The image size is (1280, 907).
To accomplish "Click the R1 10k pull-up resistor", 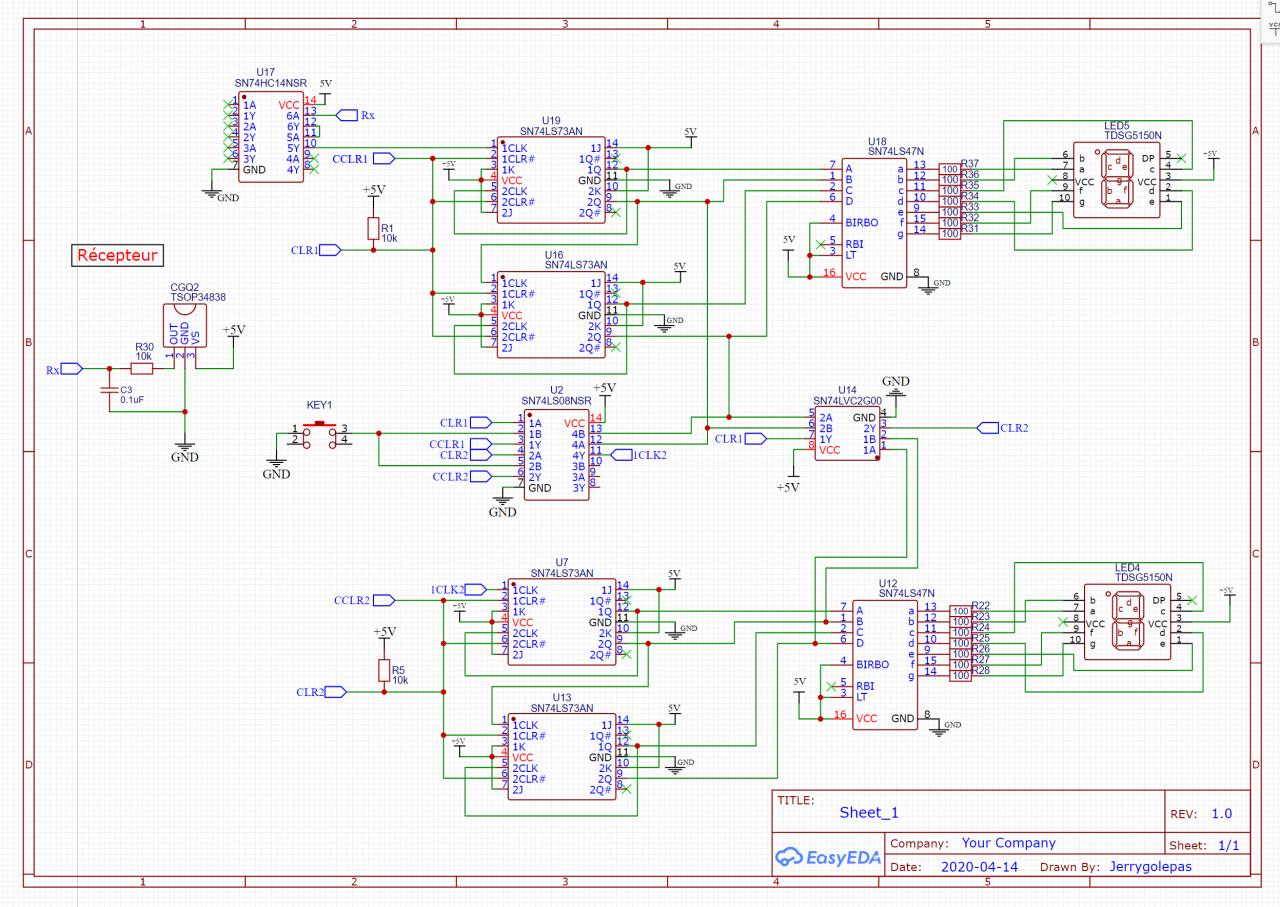I will click(x=373, y=230).
